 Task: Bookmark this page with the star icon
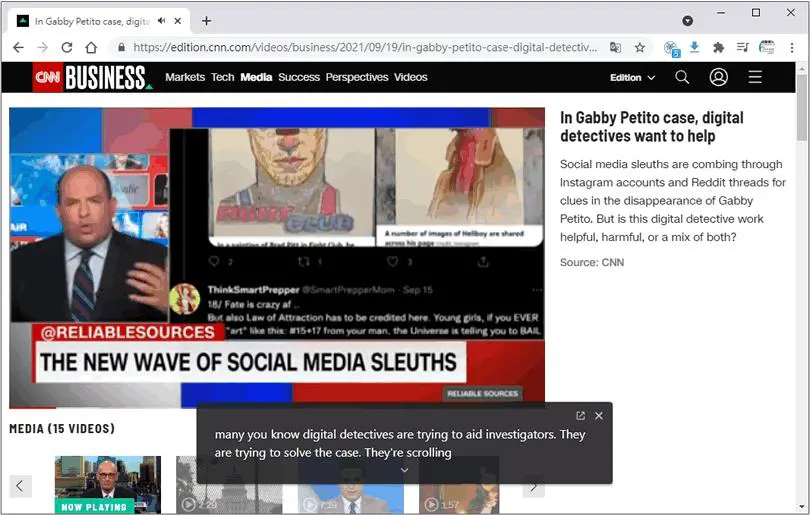click(640, 48)
